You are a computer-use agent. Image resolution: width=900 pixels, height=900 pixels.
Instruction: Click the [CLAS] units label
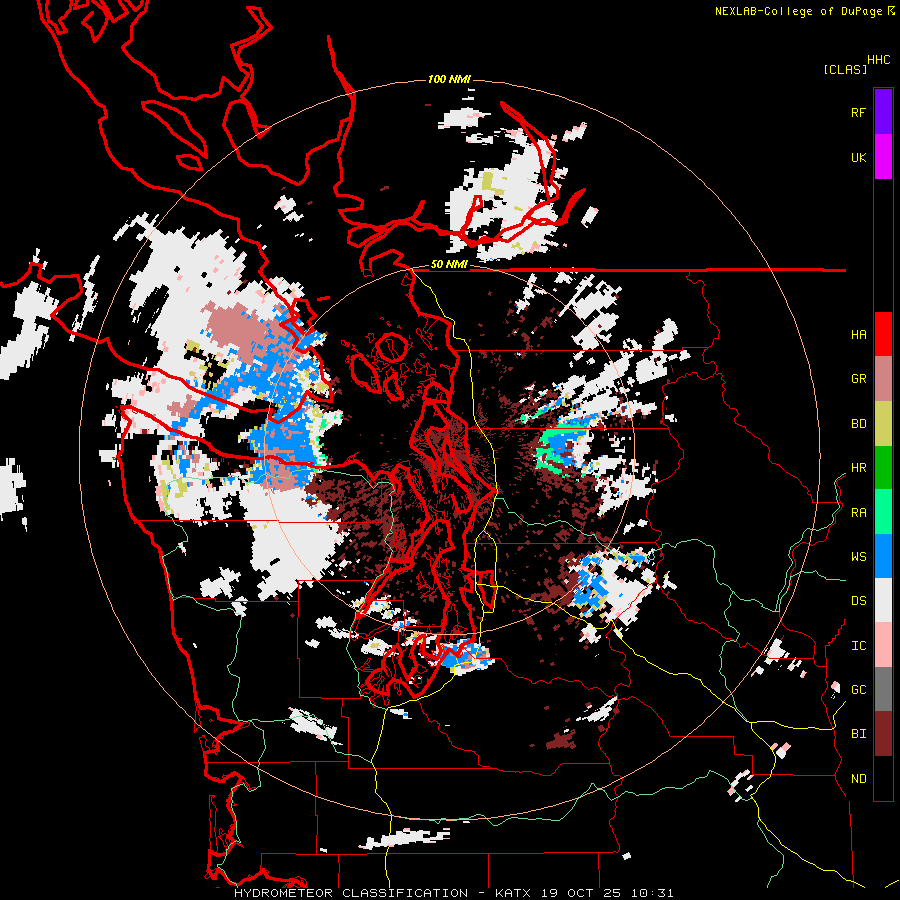(845, 70)
